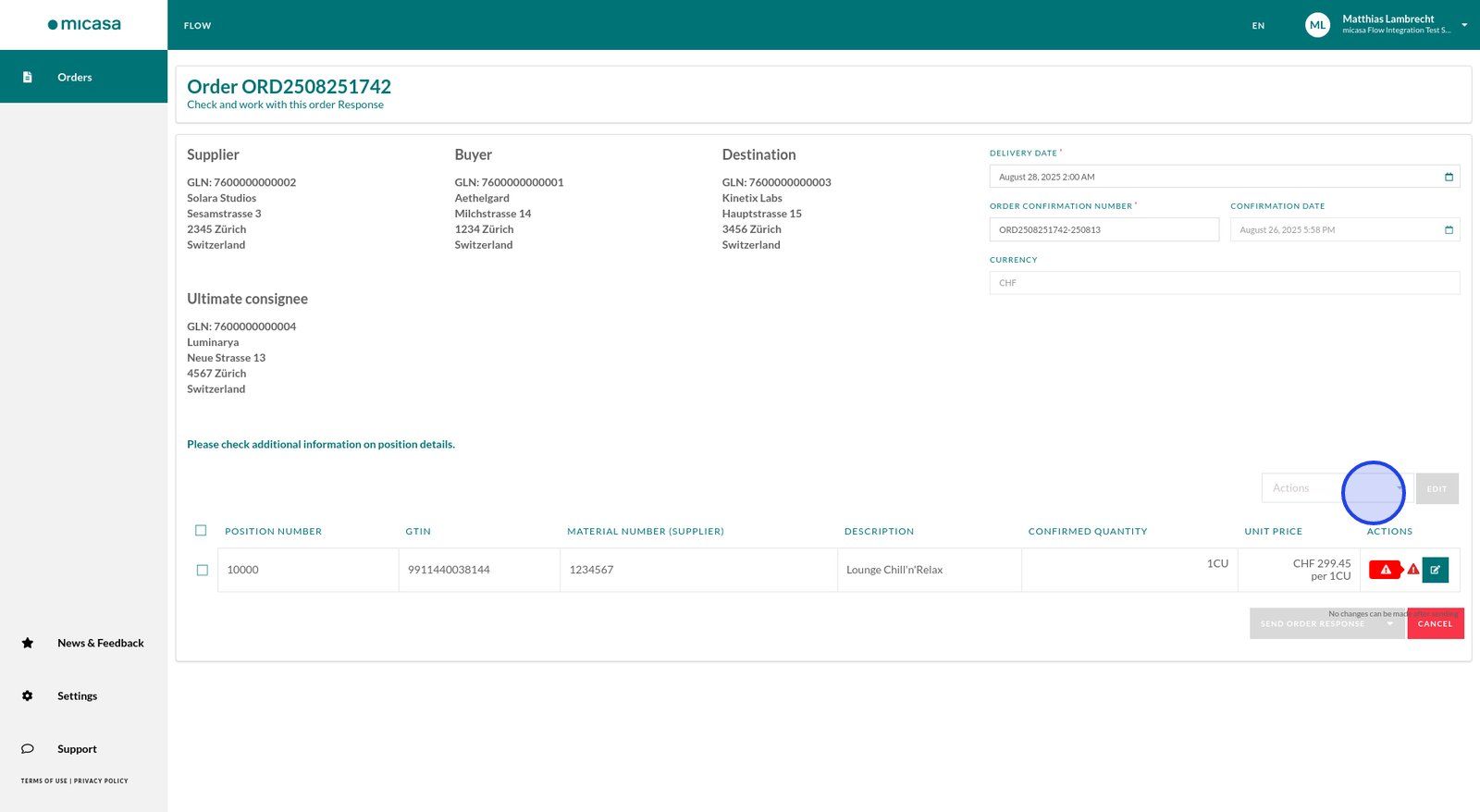Click the Delivery Date input field
The height and width of the screenshot is (812, 1480).
[1225, 177]
